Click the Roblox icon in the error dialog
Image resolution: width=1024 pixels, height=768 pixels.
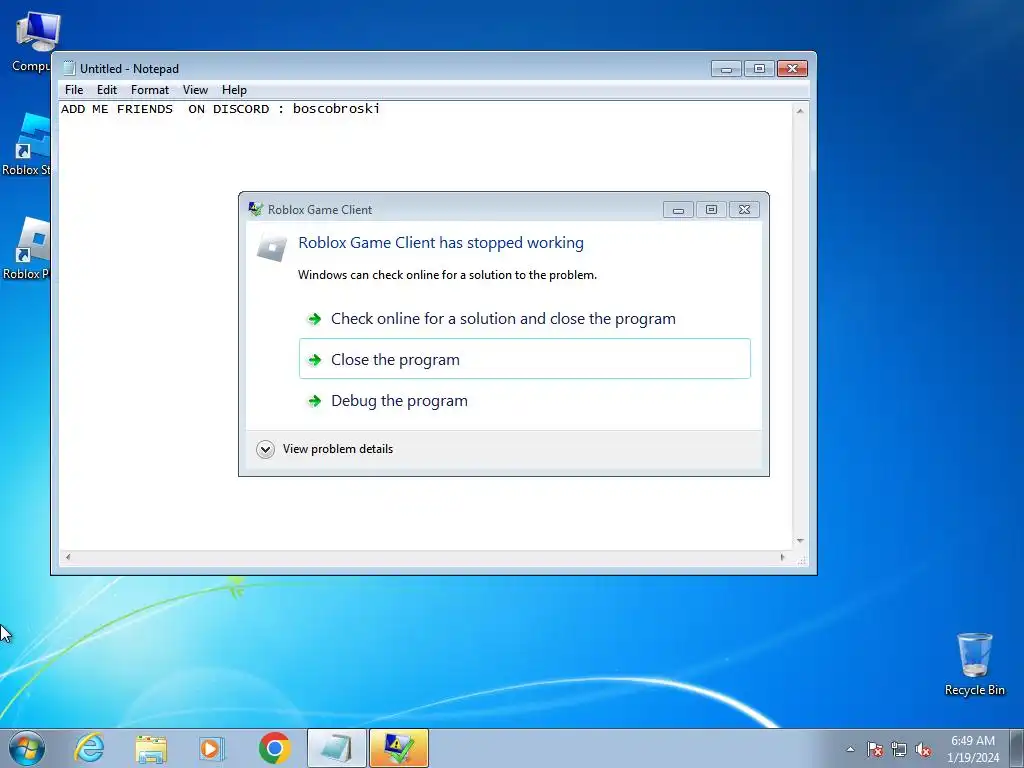pyautogui.click(x=272, y=247)
